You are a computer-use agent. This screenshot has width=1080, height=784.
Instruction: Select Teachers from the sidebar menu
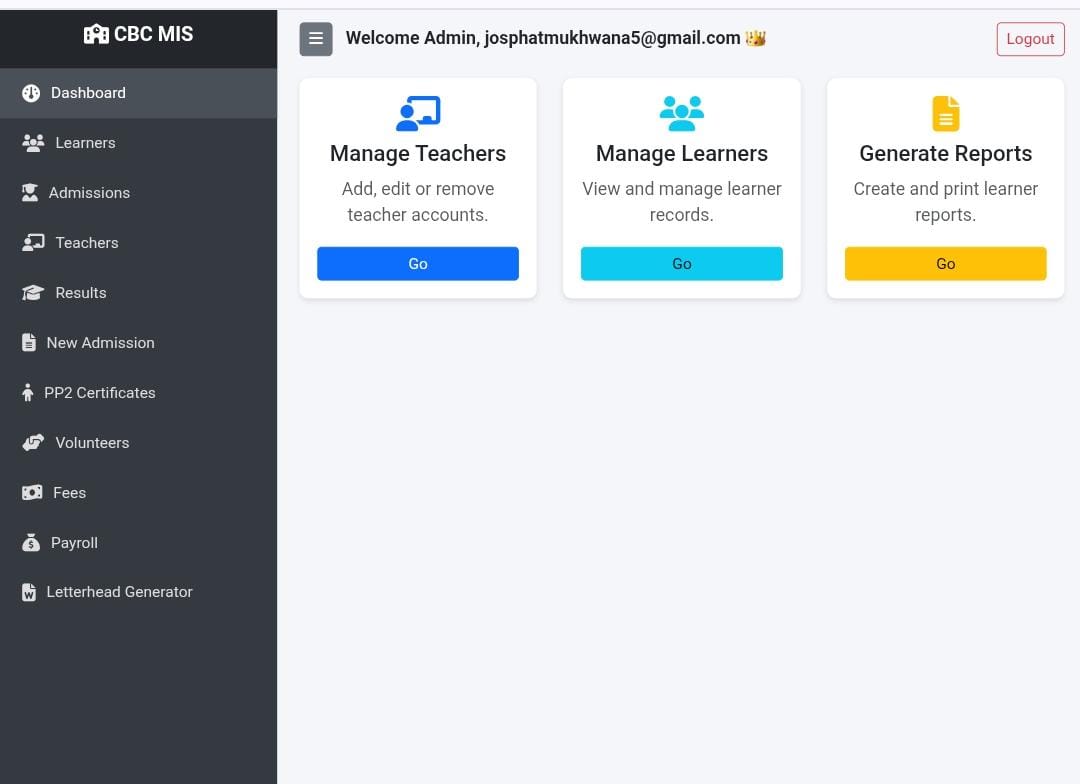(x=86, y=243)
